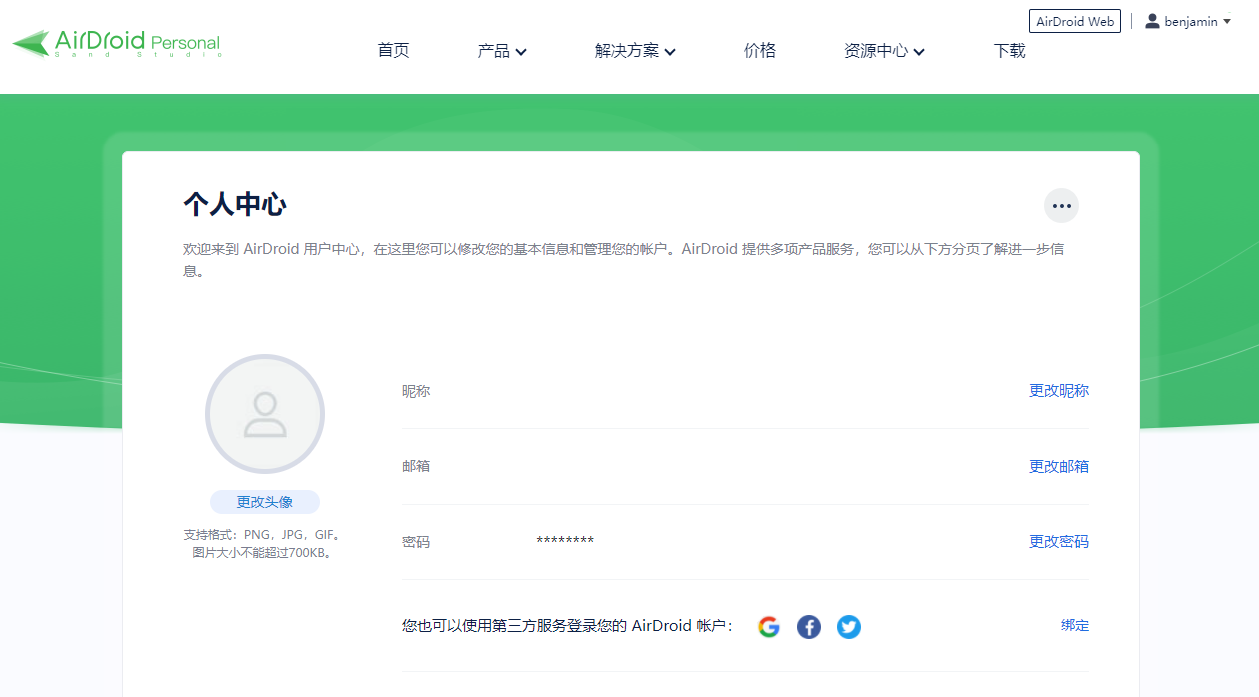This screenshot has width=1259, height=697.
Task: Click the 欢迎来到 AirDroid 用户中心 welcome paragraph
Action: 623,259
